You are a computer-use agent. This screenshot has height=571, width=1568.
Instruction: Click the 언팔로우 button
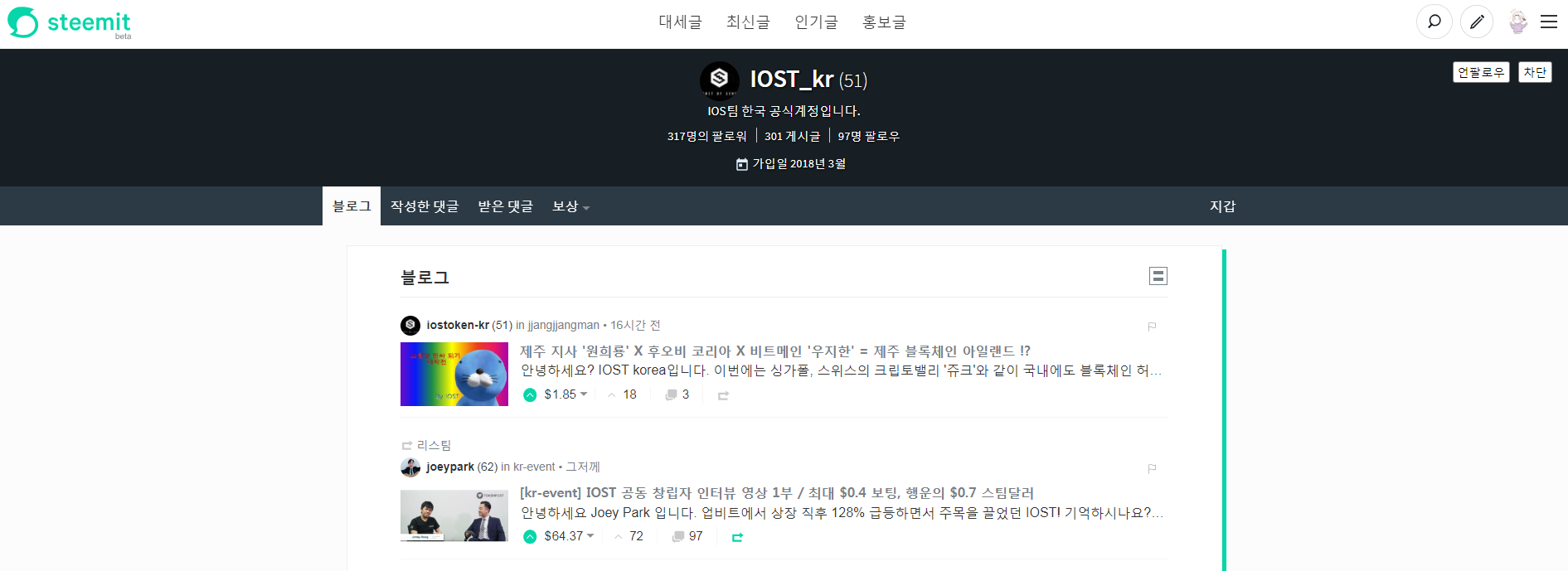click(x=1481, y=72)
